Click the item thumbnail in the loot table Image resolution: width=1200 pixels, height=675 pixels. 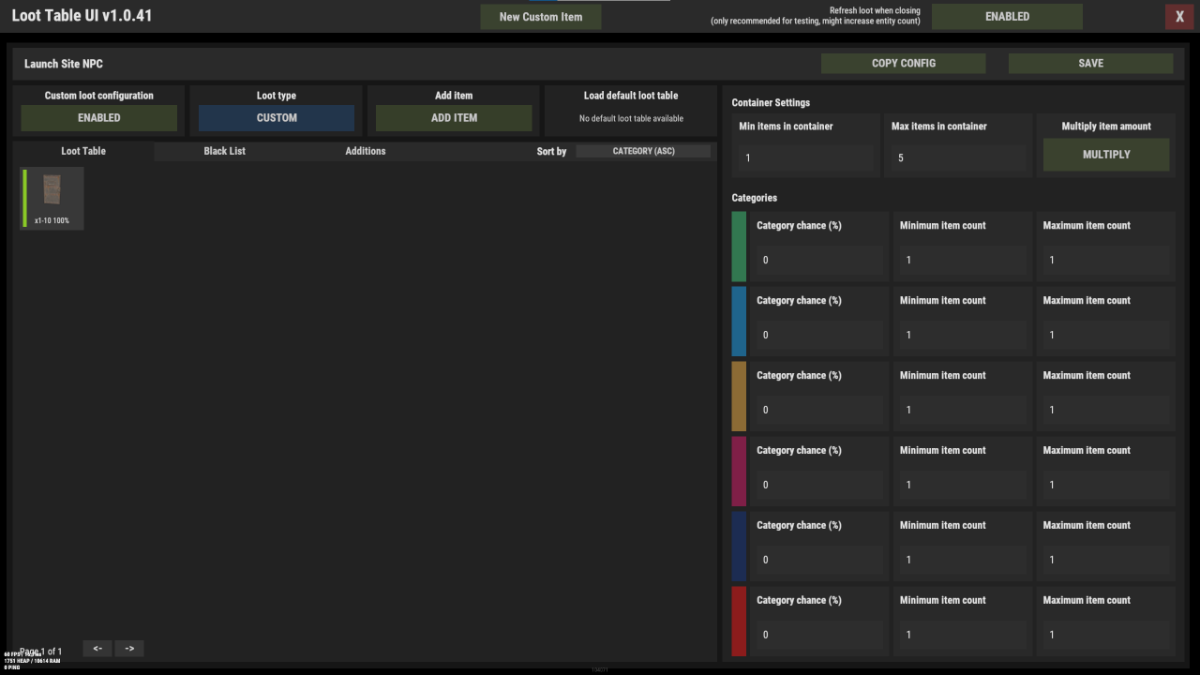pos(52,193)
